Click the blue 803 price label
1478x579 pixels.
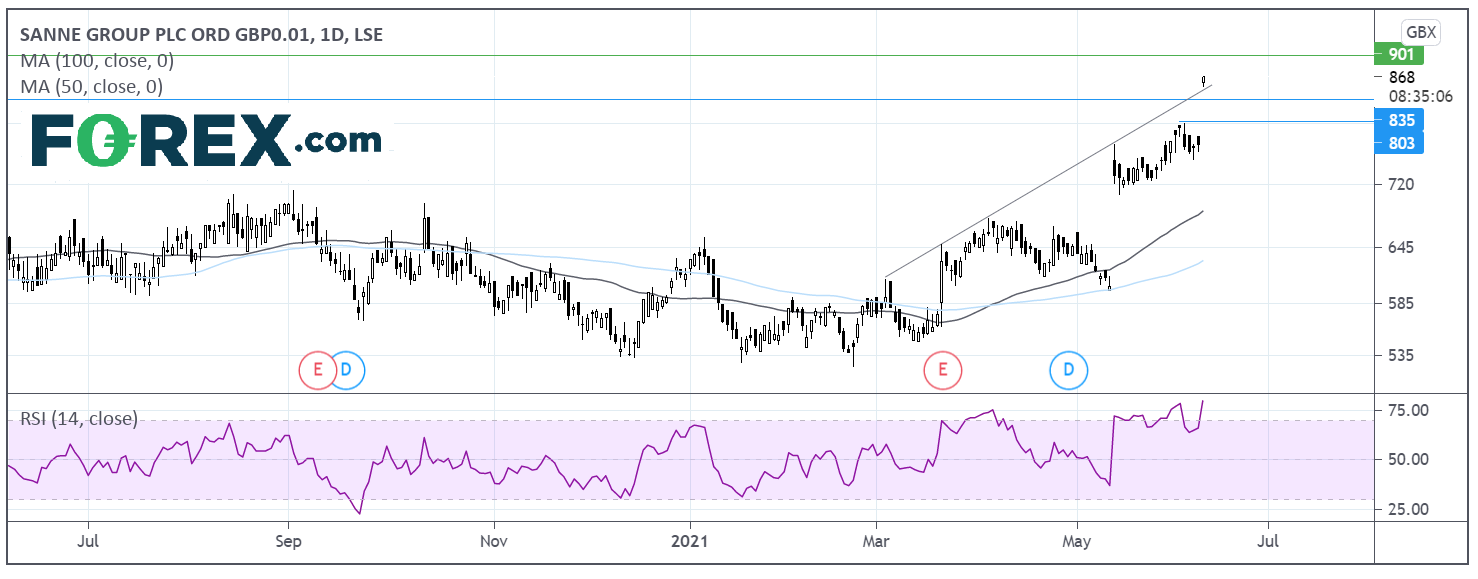(x=1399, y=143)
